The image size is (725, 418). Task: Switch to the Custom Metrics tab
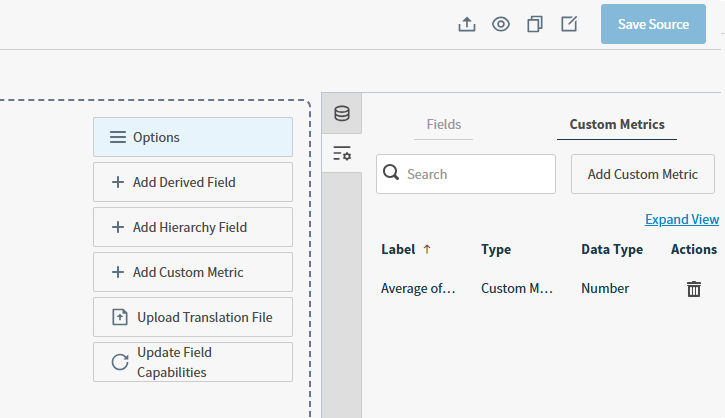pyautogui.click(x=617, y=124)
